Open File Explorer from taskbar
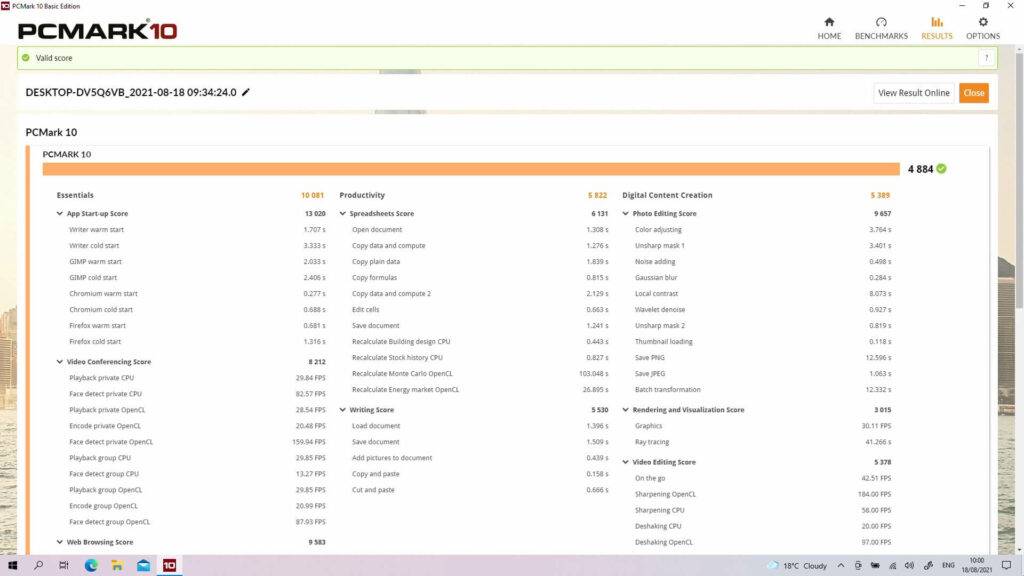This screenshot has width=1024, height=576. (x=117, y=566)
